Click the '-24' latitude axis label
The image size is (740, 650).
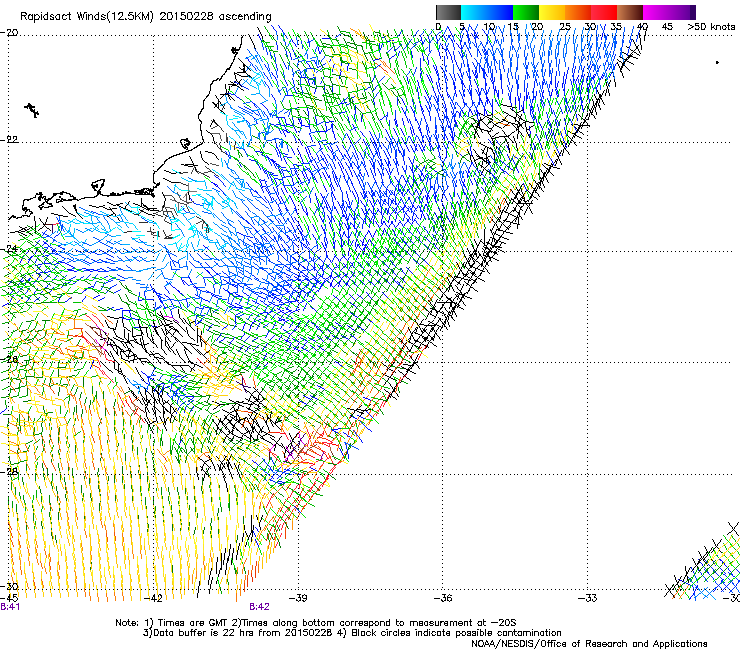pos(9,248)
